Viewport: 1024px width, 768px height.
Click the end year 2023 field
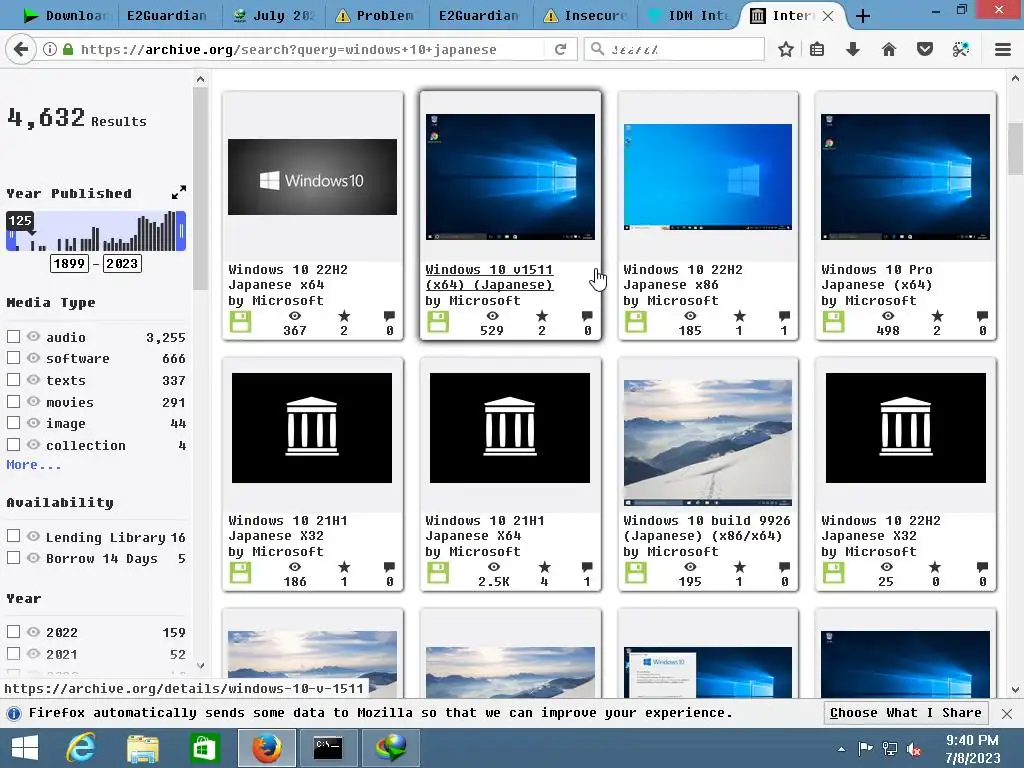122,263
